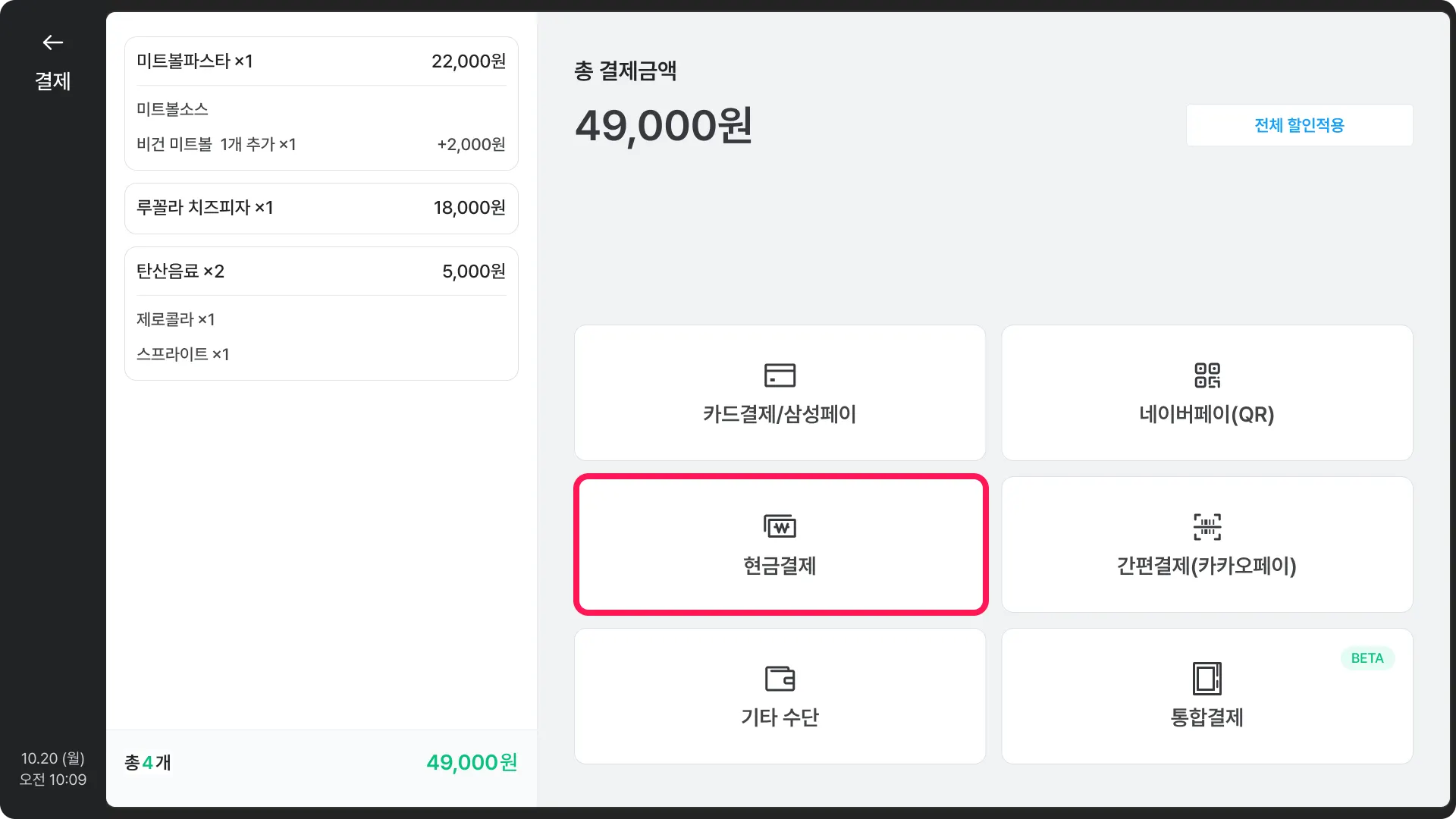Screen dimensions: 1456x819
Task: Click the Naver Pay QR code icon
Action: pos(1207,375)
